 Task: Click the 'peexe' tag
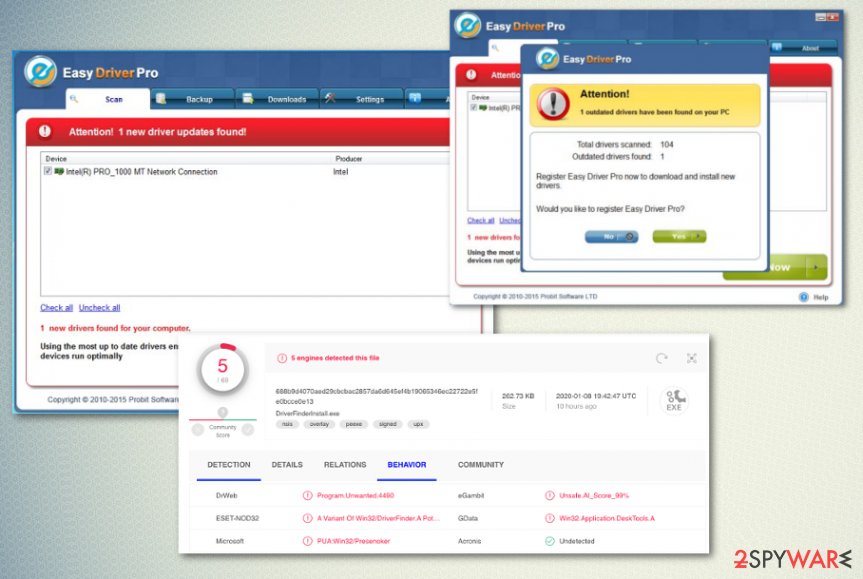(x=354, y=424)
